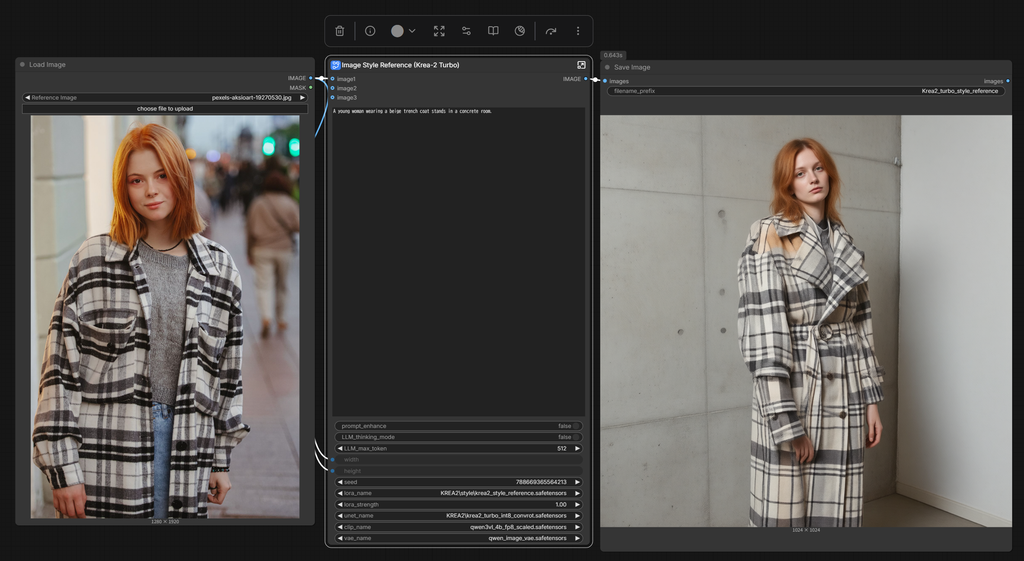The image size is (1024, 561).
Task: Select next clip_name with right arrow
Action: point(577,527)
